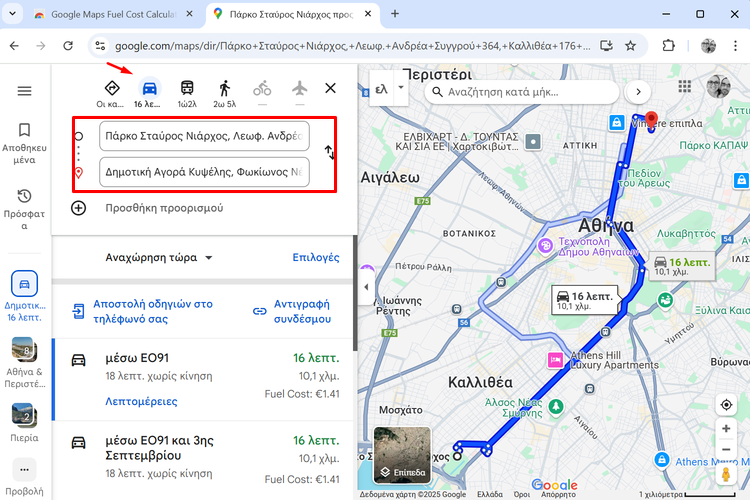Click Street View pegman
The image size is (750, 500).
tap(726, 475)
